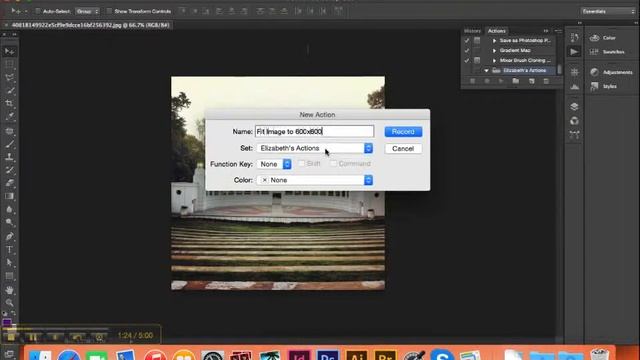Open the Paths panel icon in dock
Viewport: 640px width, 360px height.
click(x=574, y=135)
